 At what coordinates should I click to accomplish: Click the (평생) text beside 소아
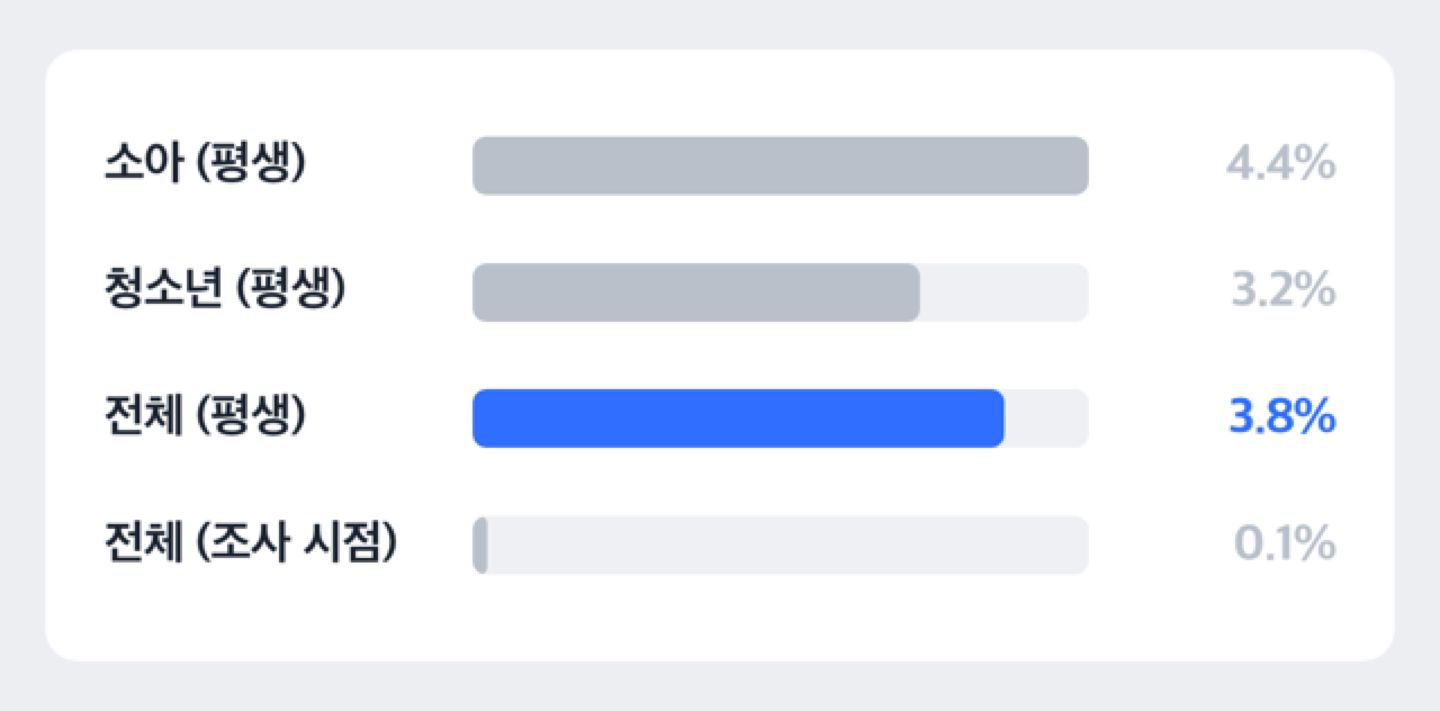(250, 165)
